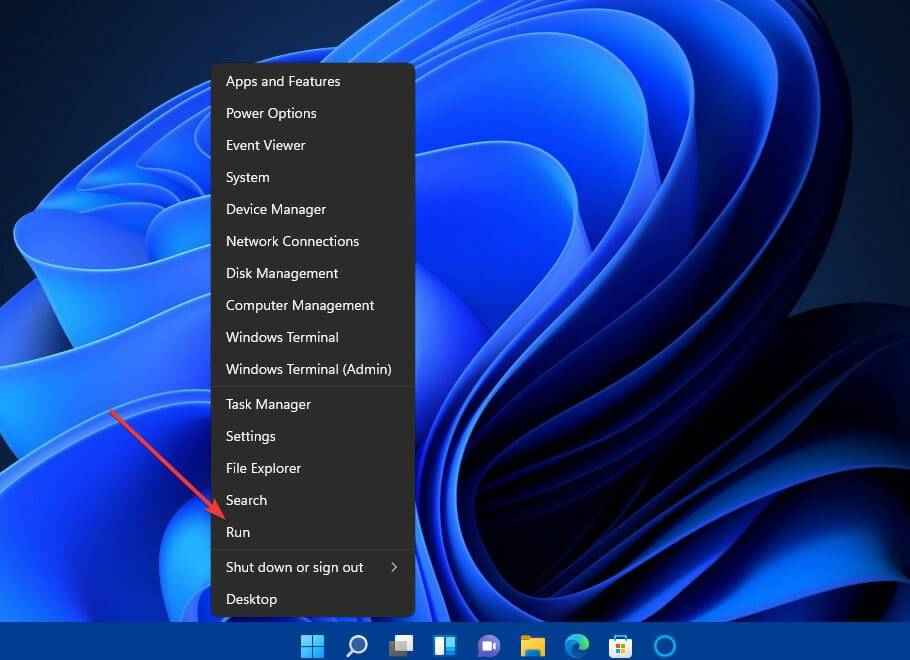Screen dimensions: 910x660
Task: Choose Desktop at the bottom of the menu
Action: click(x=251, y=599)
